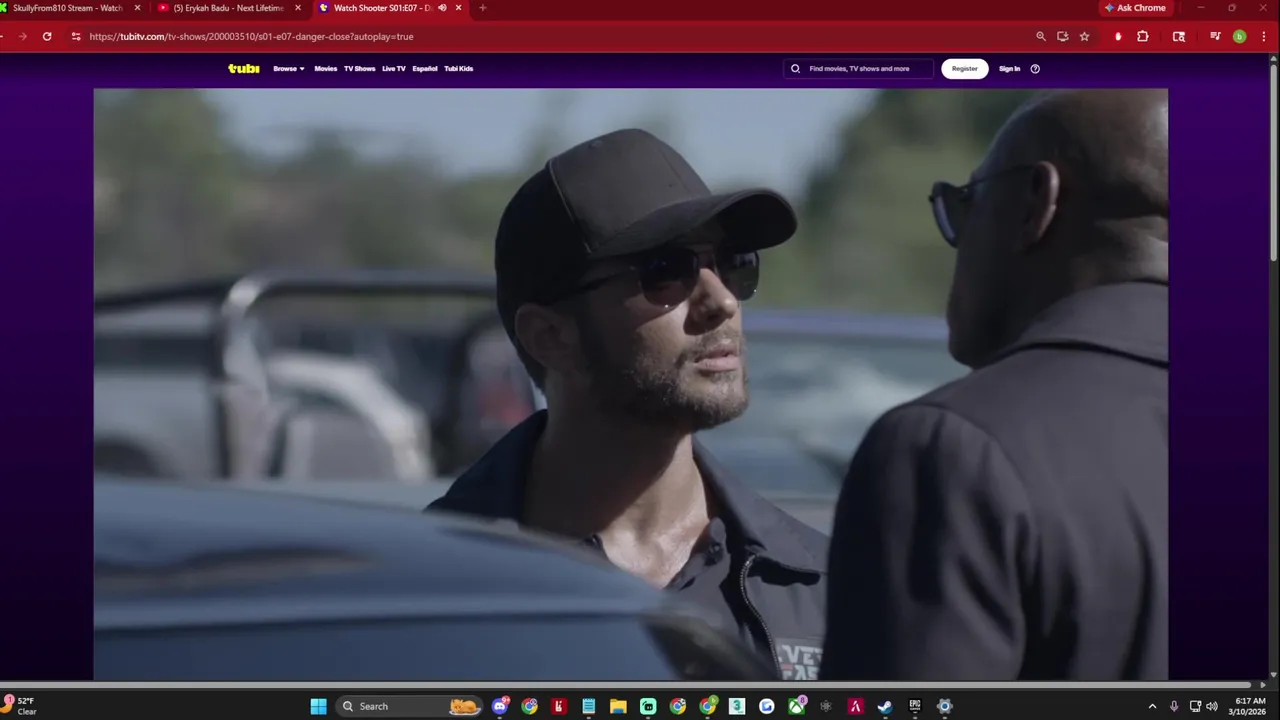View site information icon in address bar

pyautogui.click(x=76, y=36)
